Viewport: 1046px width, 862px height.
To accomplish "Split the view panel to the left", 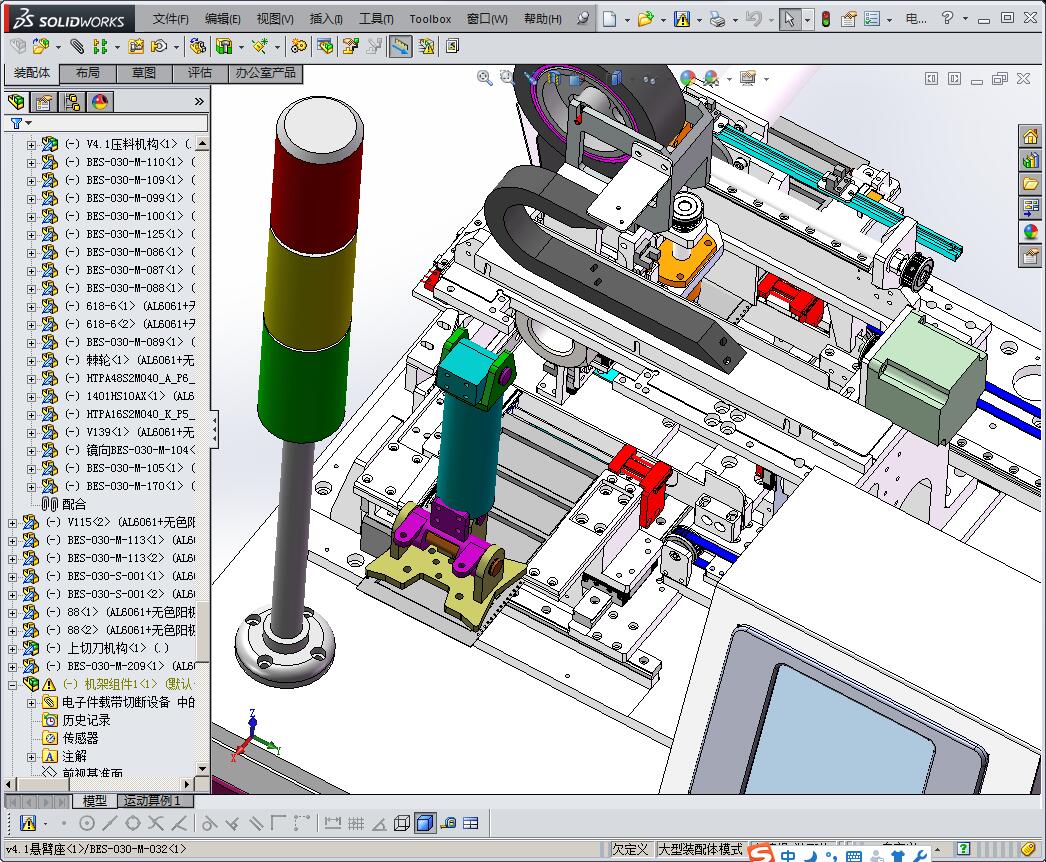I will [931, 79].
